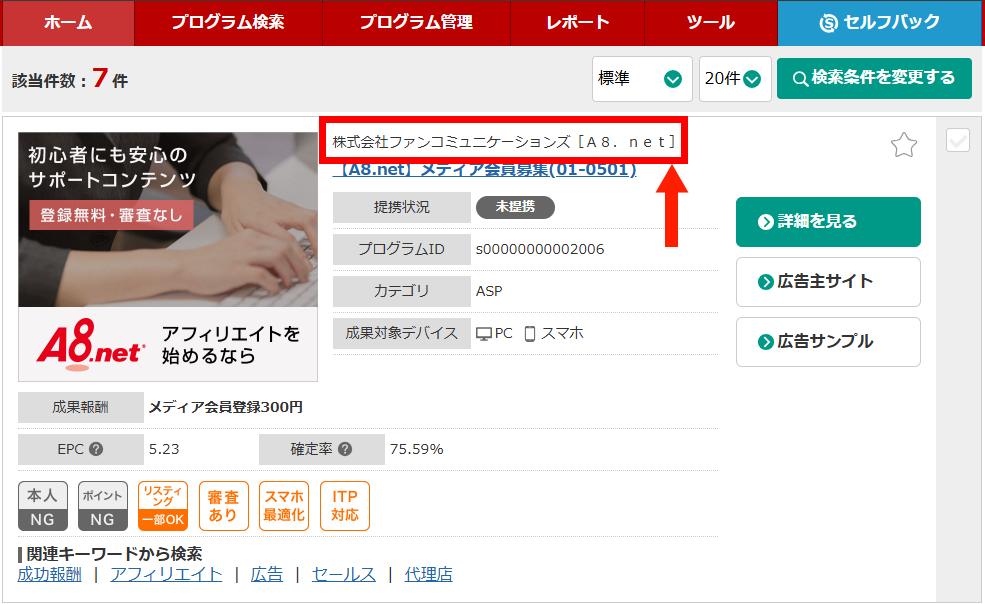Click the ポイントNG badge icon
Viewport: 985px width, 604px height.
click(103, 506)
